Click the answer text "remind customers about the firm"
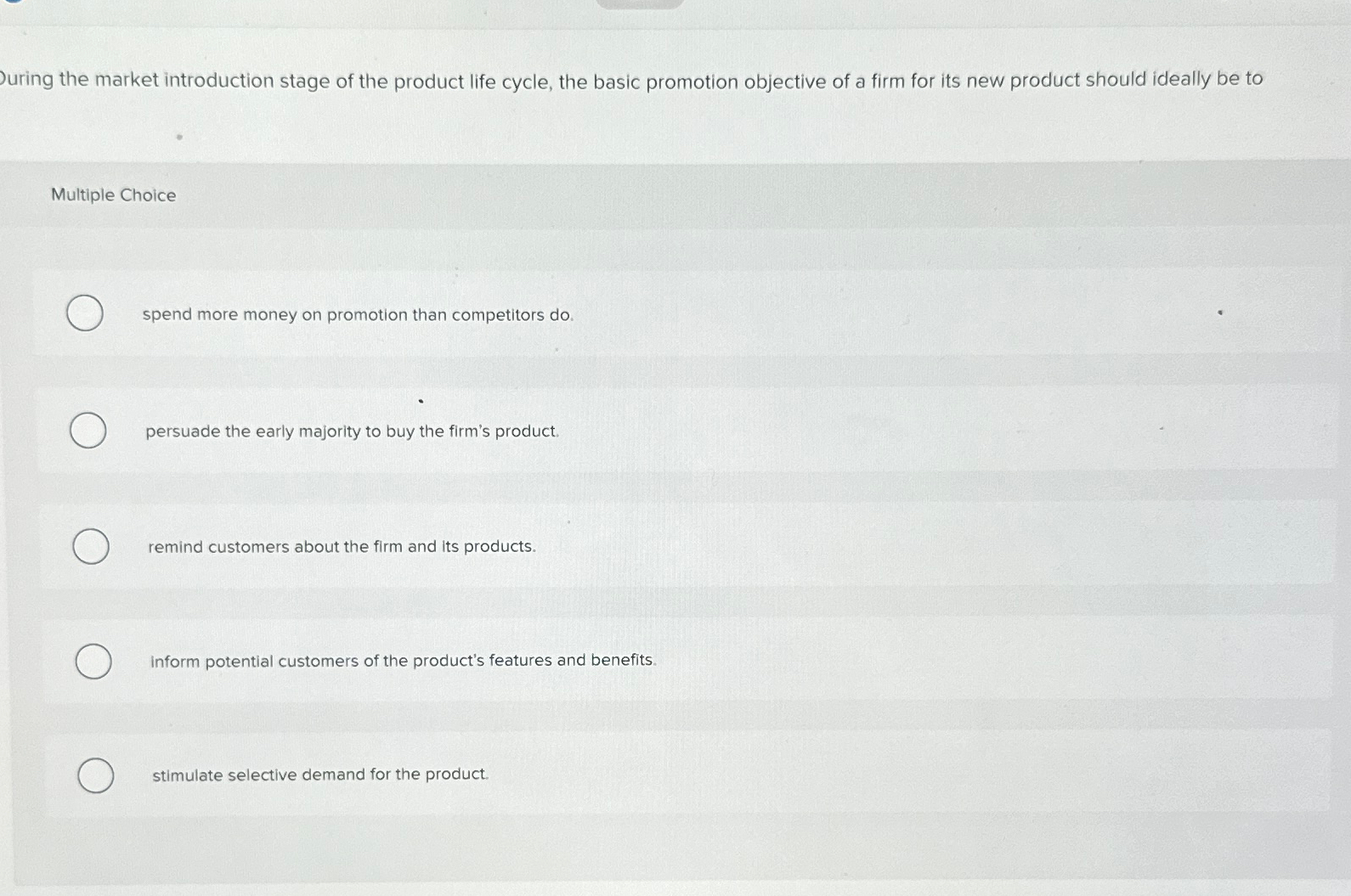Image resolution: width=1351 pixels, height=896 pixels. pyautogui.click(x=341, y=546)
